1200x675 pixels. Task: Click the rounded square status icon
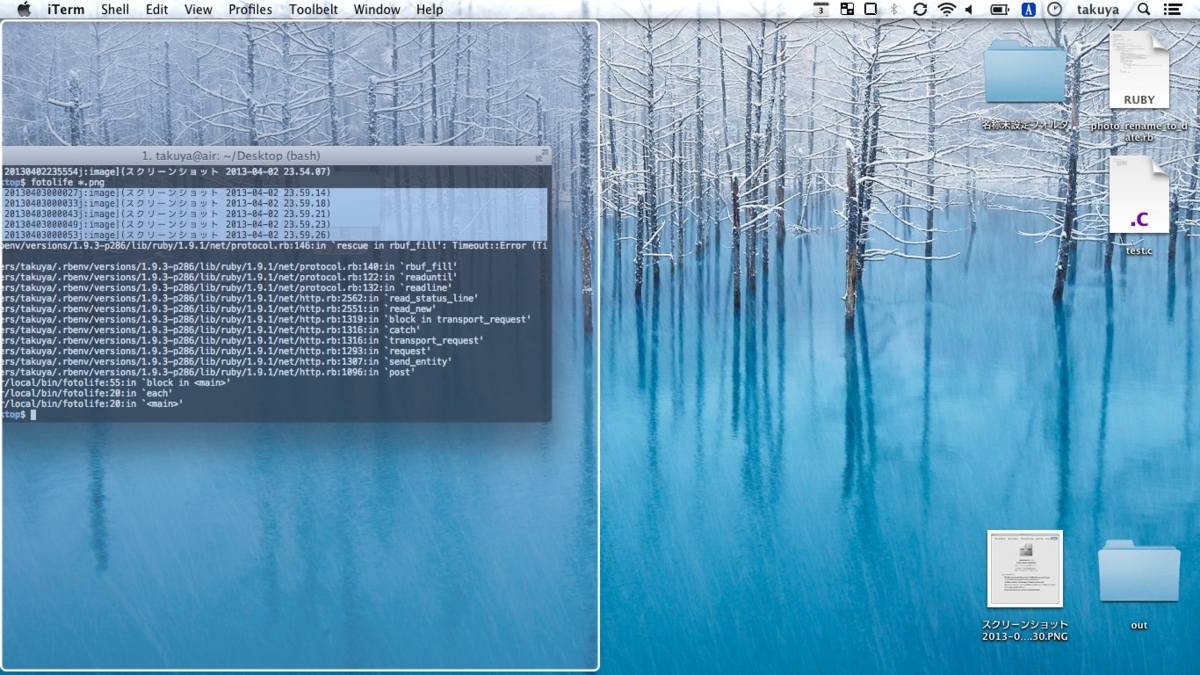(871, 9)
